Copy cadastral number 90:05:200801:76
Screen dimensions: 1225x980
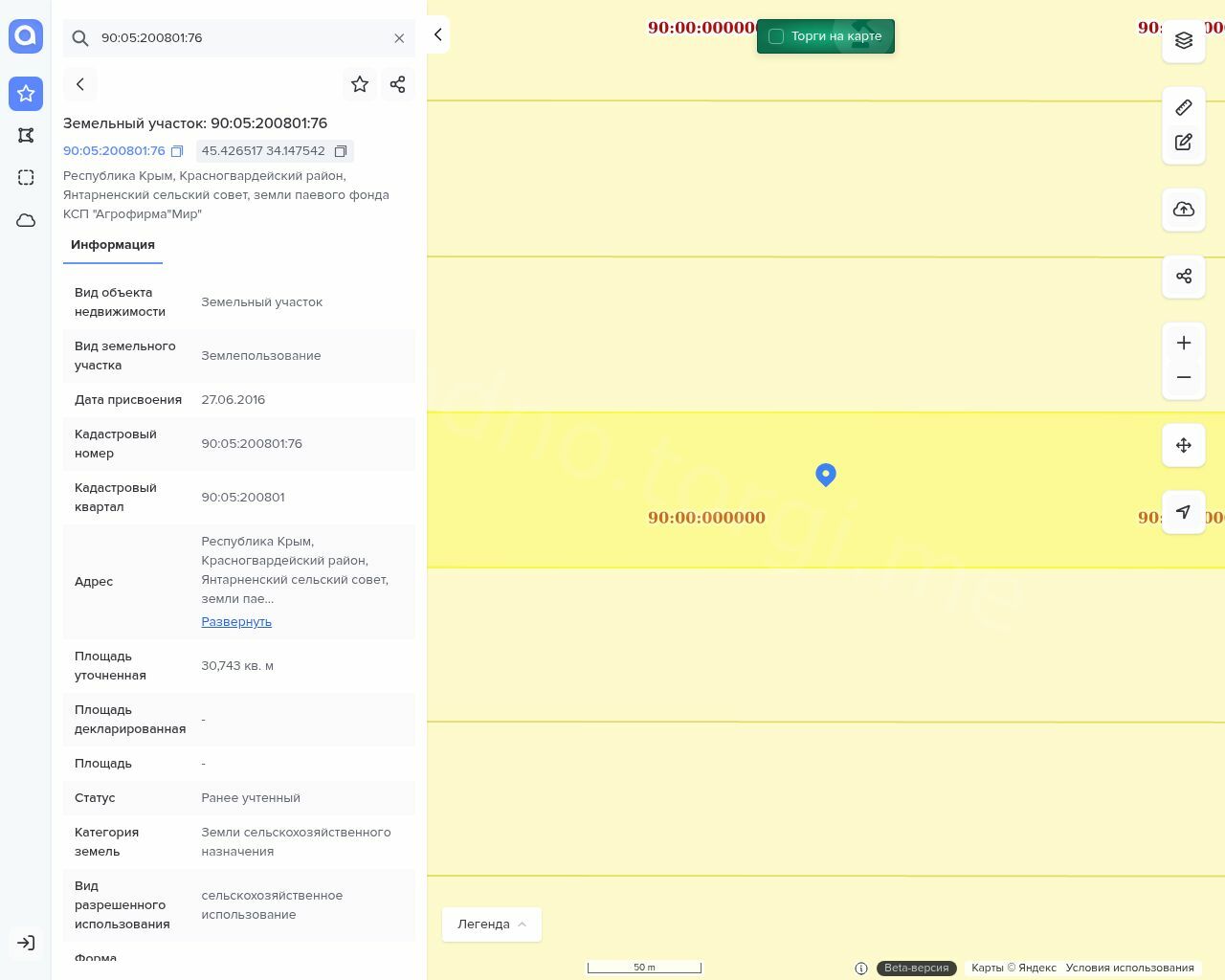(177, 151)
